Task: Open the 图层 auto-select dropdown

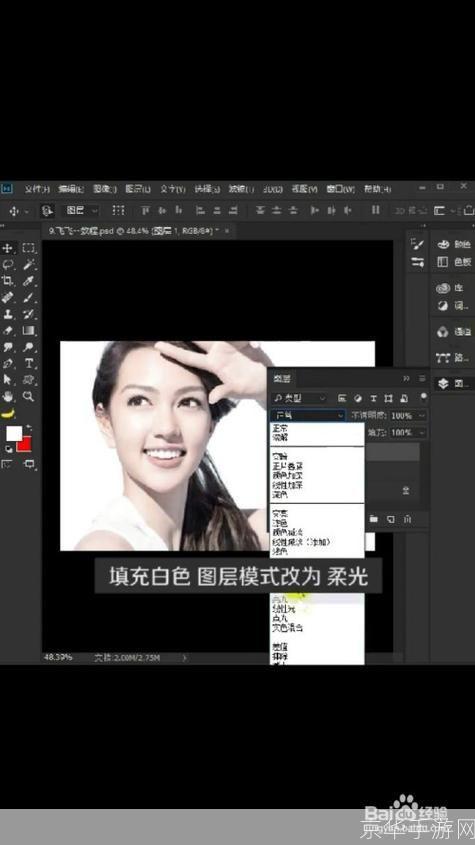Action: coord(82,210)
